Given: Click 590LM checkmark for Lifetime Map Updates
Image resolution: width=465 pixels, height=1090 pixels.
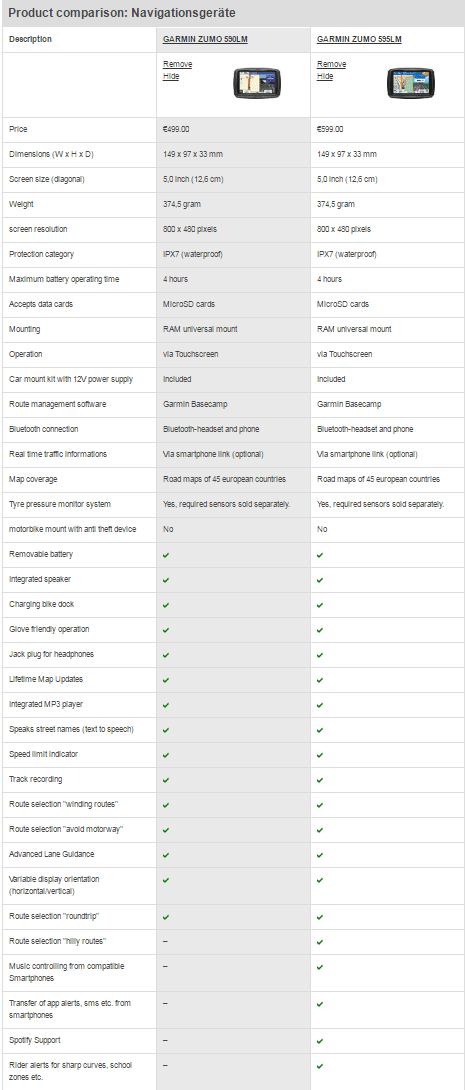Looking at the screenshot, I should point(166,680).
